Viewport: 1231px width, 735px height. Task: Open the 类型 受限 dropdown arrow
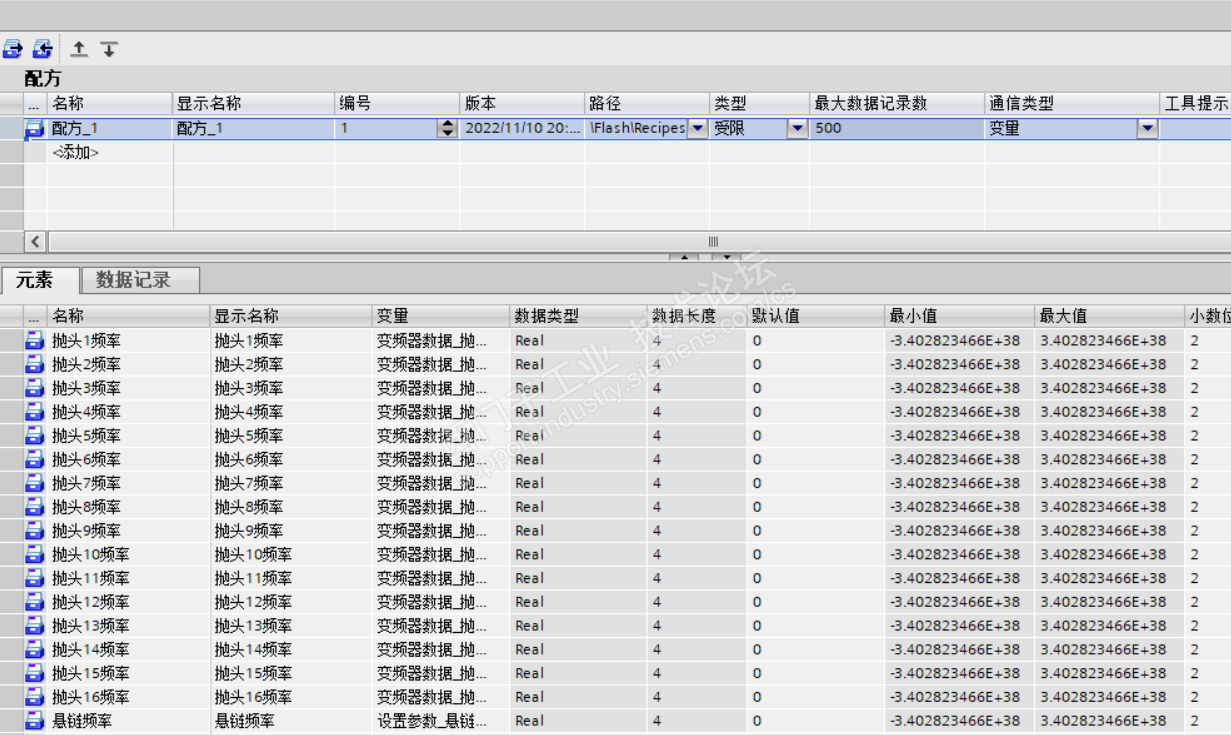(x=797, y=128)
